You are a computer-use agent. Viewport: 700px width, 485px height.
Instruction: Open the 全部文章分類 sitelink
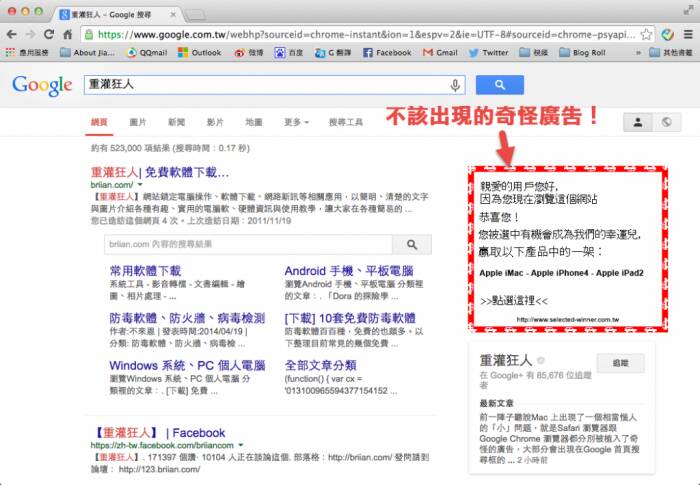click(x=321, y=365)
